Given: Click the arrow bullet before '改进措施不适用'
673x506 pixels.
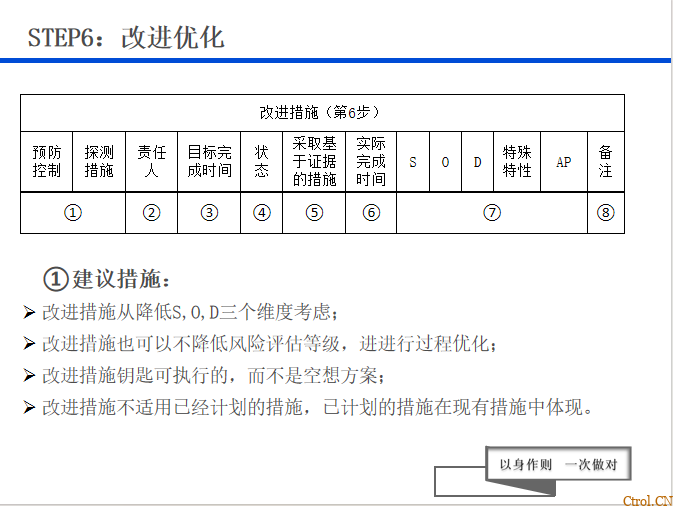Looking at the screenshot, I should click(x=29, y=406).
